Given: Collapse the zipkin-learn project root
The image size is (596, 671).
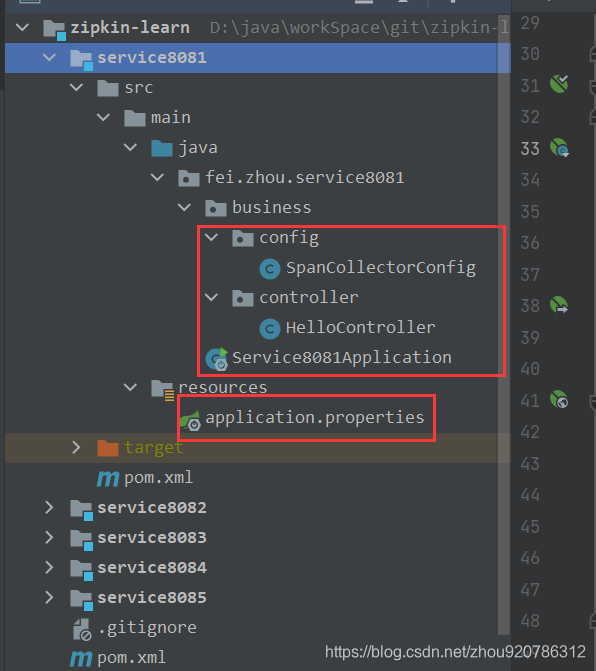Looking at the screenshot, I should tap(22, 28).
